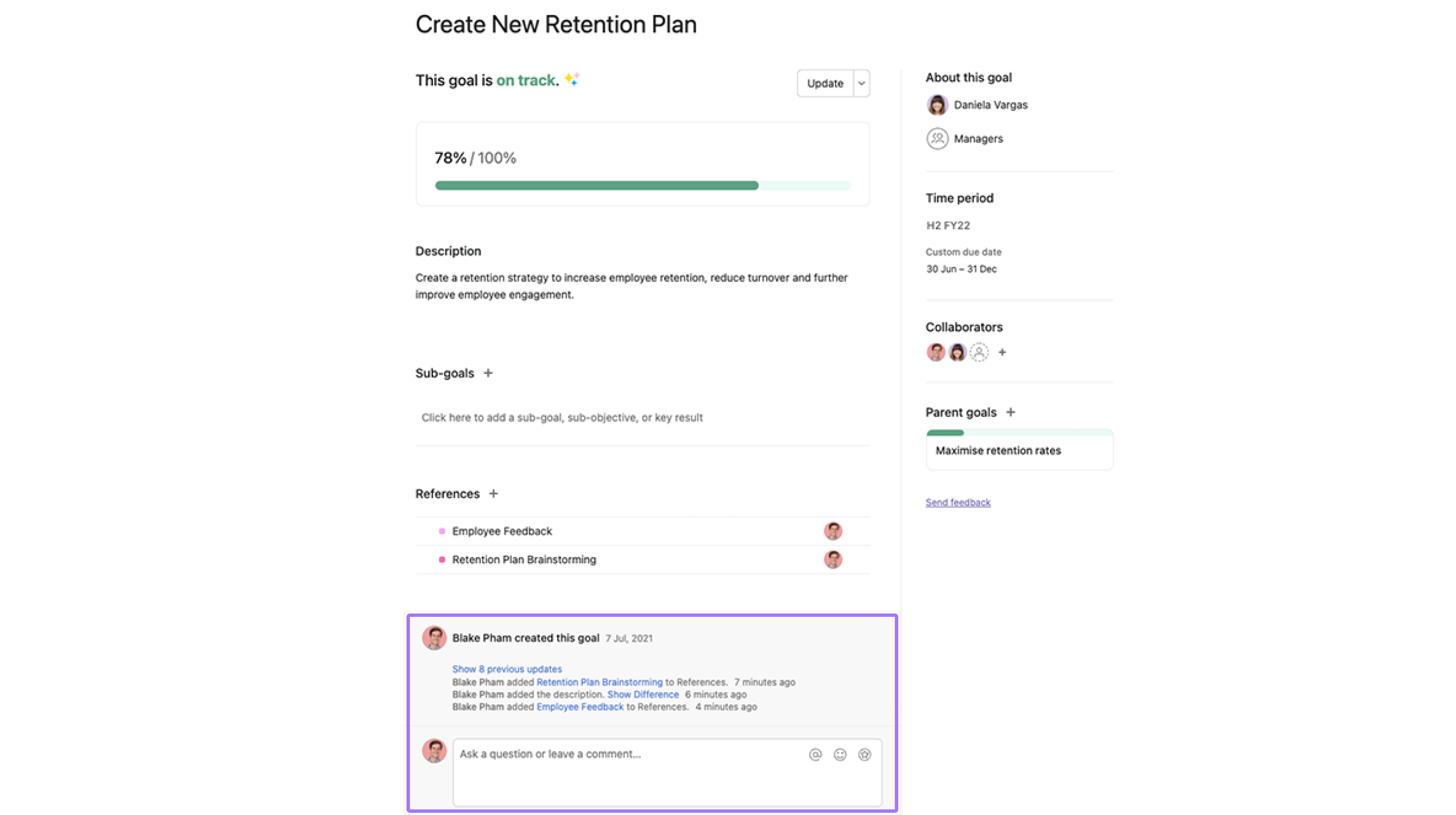This screenshot has height=815, width=1456.
Task: Click the comment input field
Action: pos(667,772)
